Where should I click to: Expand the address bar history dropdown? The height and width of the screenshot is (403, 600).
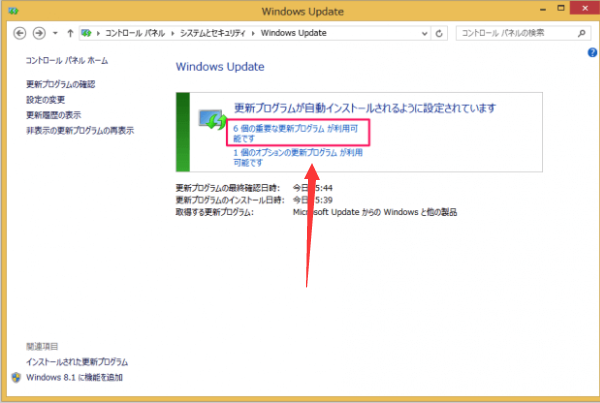point(424,34)
